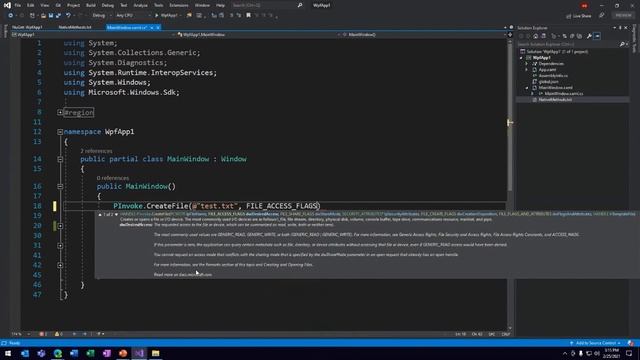This screenshot has width=640, height=360.
Task: Switch to the NativeMethods.txt tab
Action: pos(75,27)
